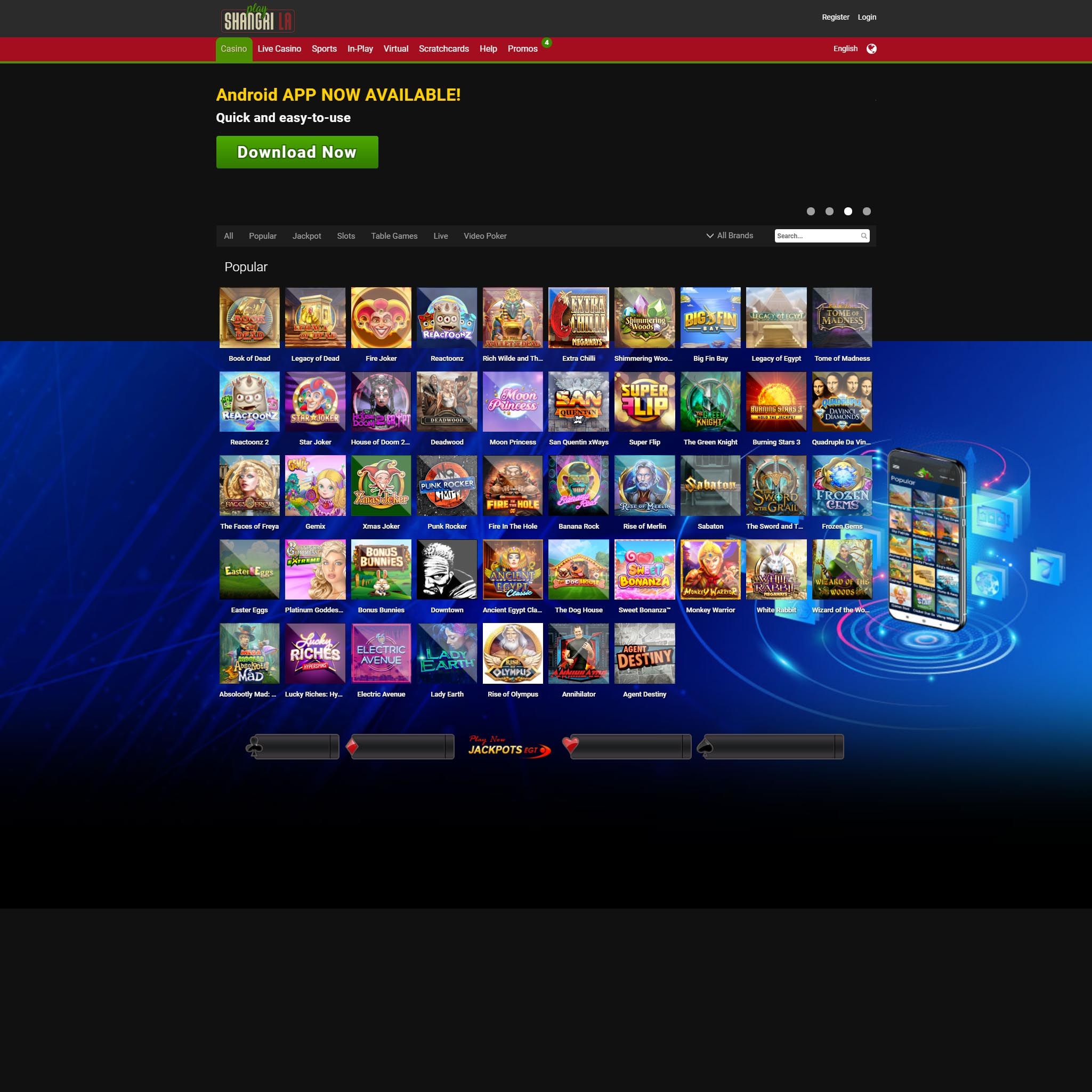Open Promos menu with notification badge
Viewport: 1092px width, 1092px height.
[522, 48]
